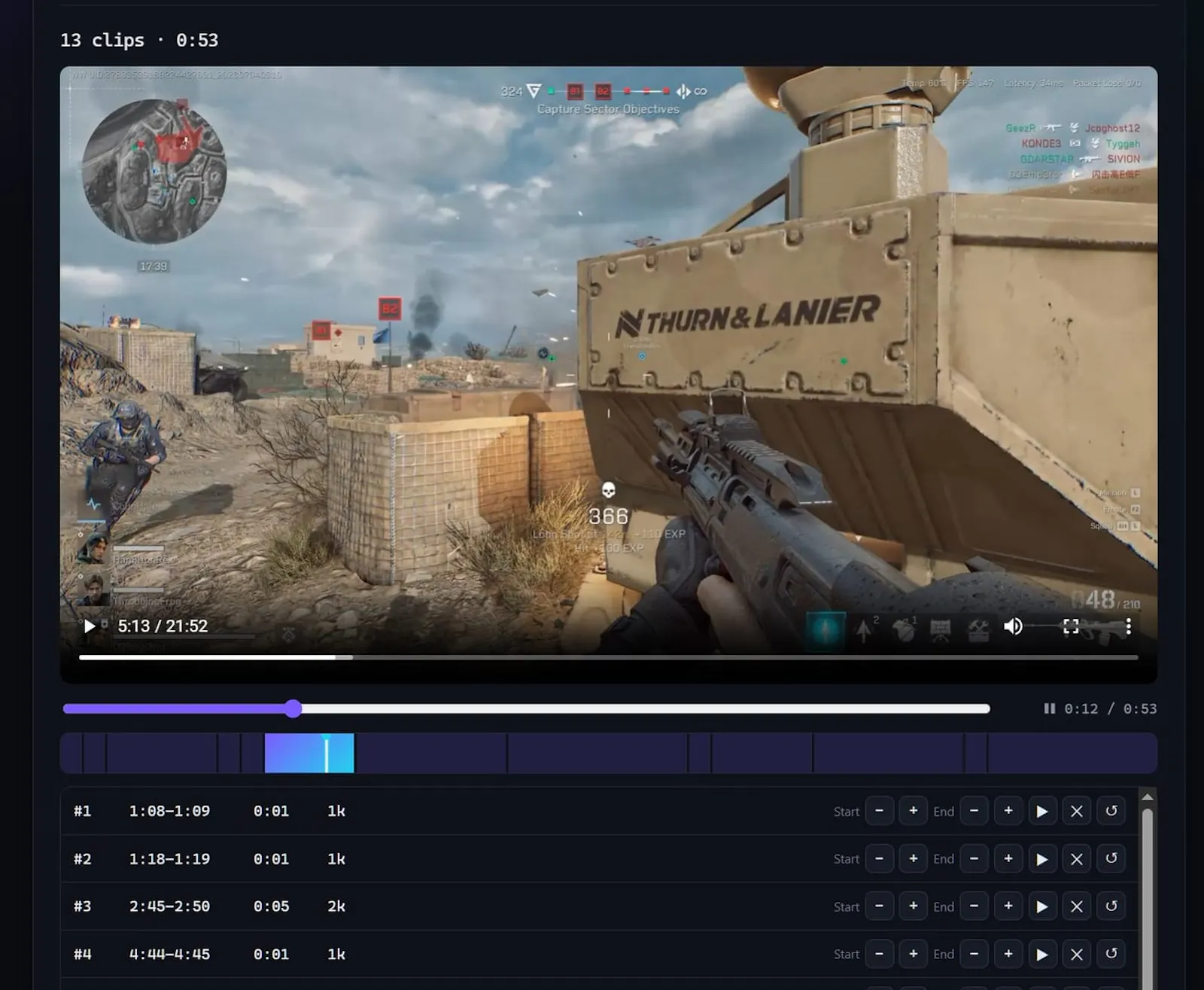Click the clip list scroll-up arrow
This screenshot has width=1204, height=990.
click(x=1147, y=797)
